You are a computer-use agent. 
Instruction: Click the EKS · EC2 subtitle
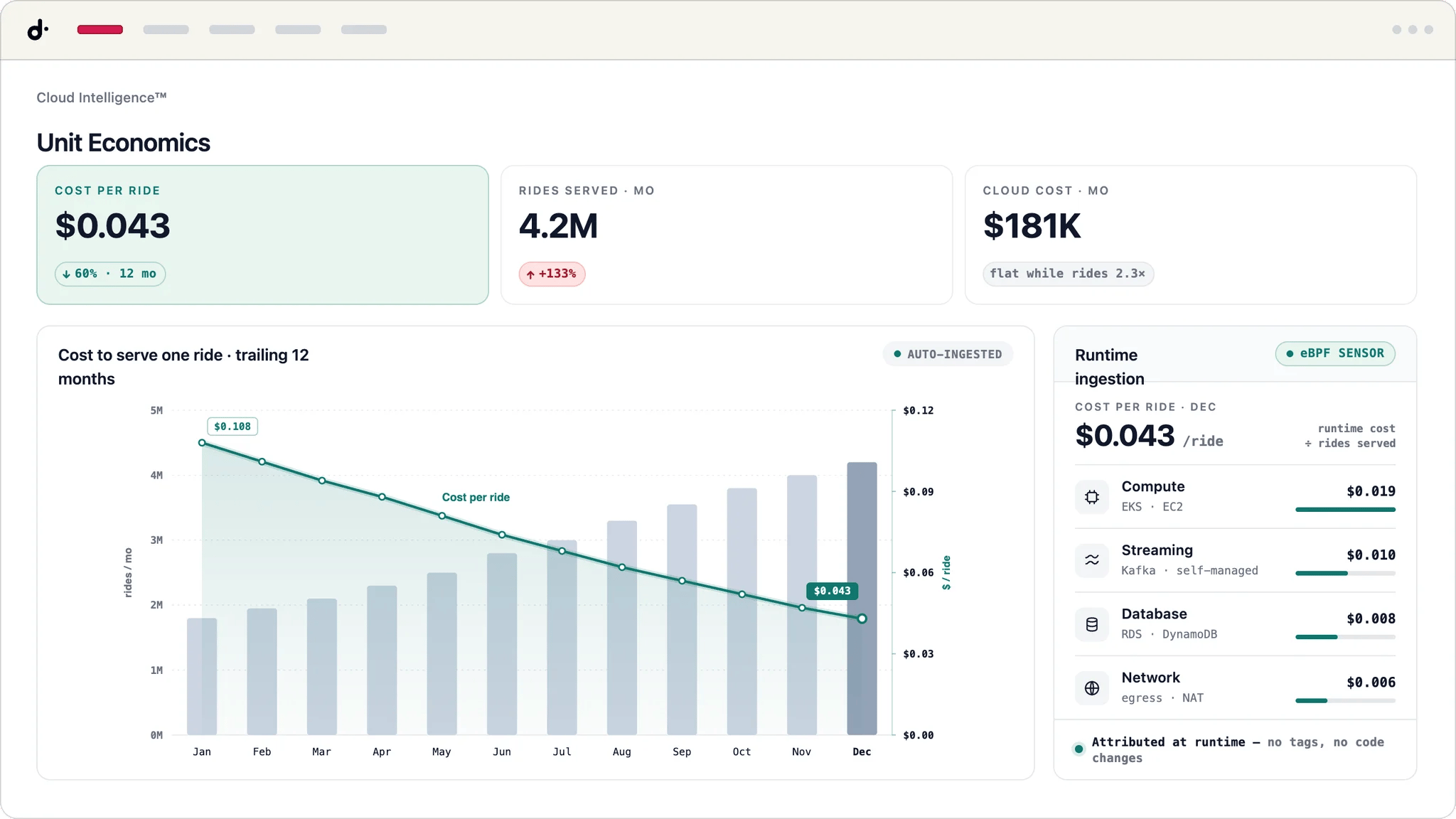1152,507
